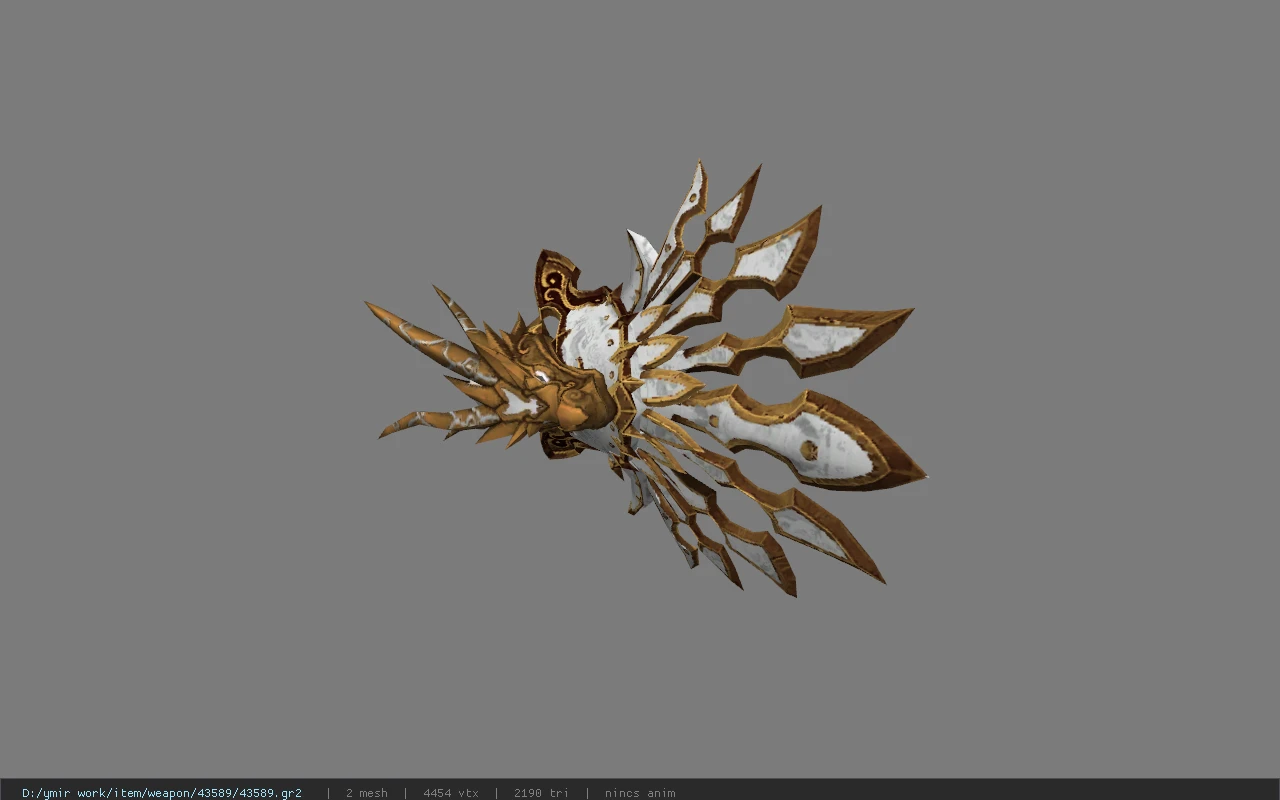1280x800 pixels.
Task: Click the '2190 tri' status entry
Action: point(541,793)
